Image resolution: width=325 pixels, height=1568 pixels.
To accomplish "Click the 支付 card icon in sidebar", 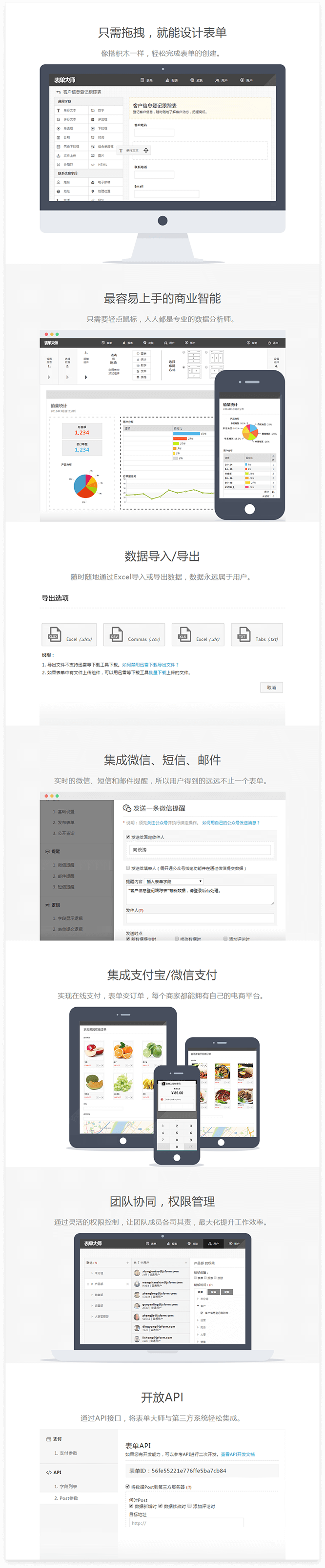I will coord(49,1439).
